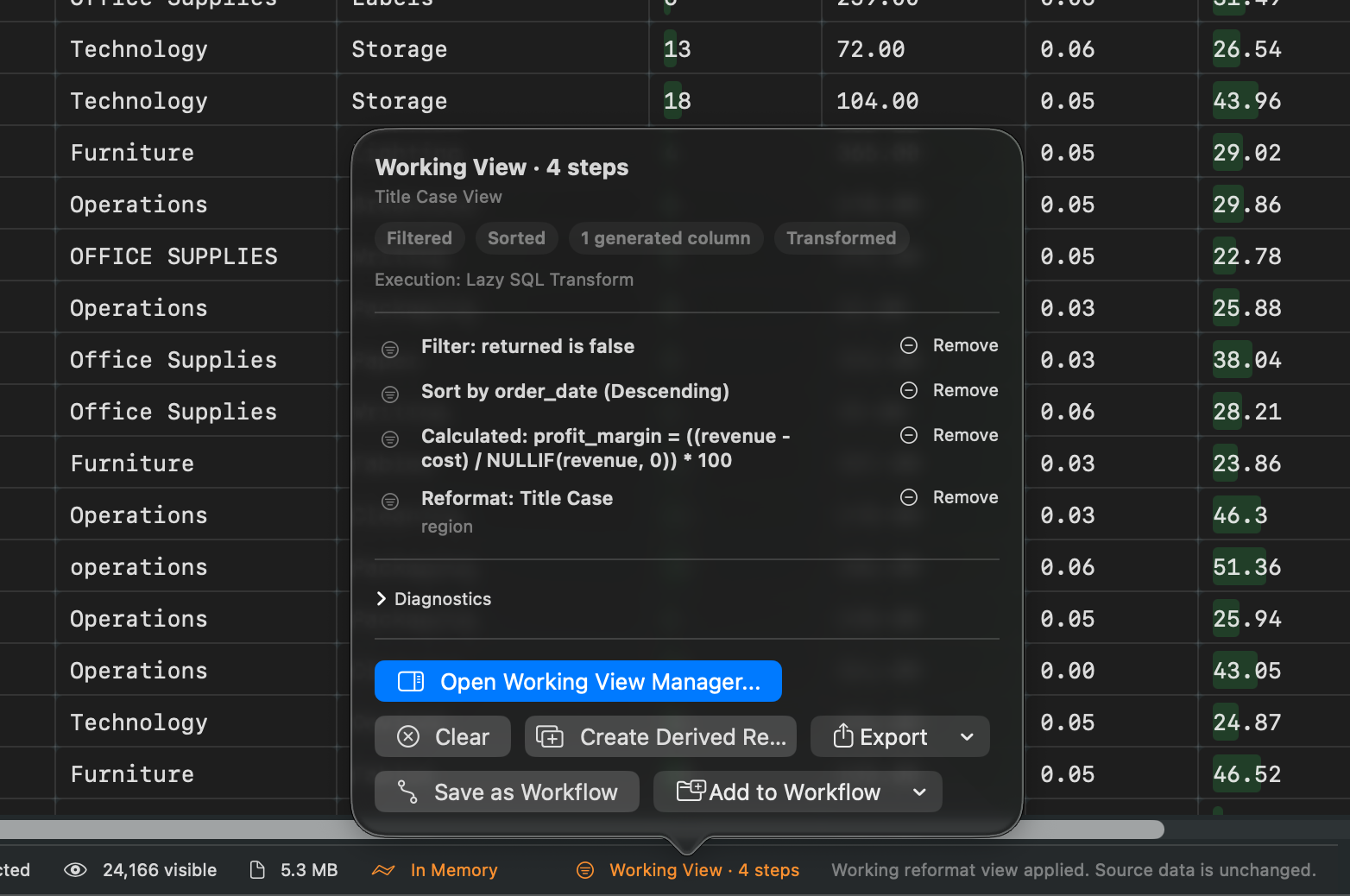Click Save as Workflow
The height and width of the screenshot is (896, 1350).
pyautogui.click(x=507, y=792)
